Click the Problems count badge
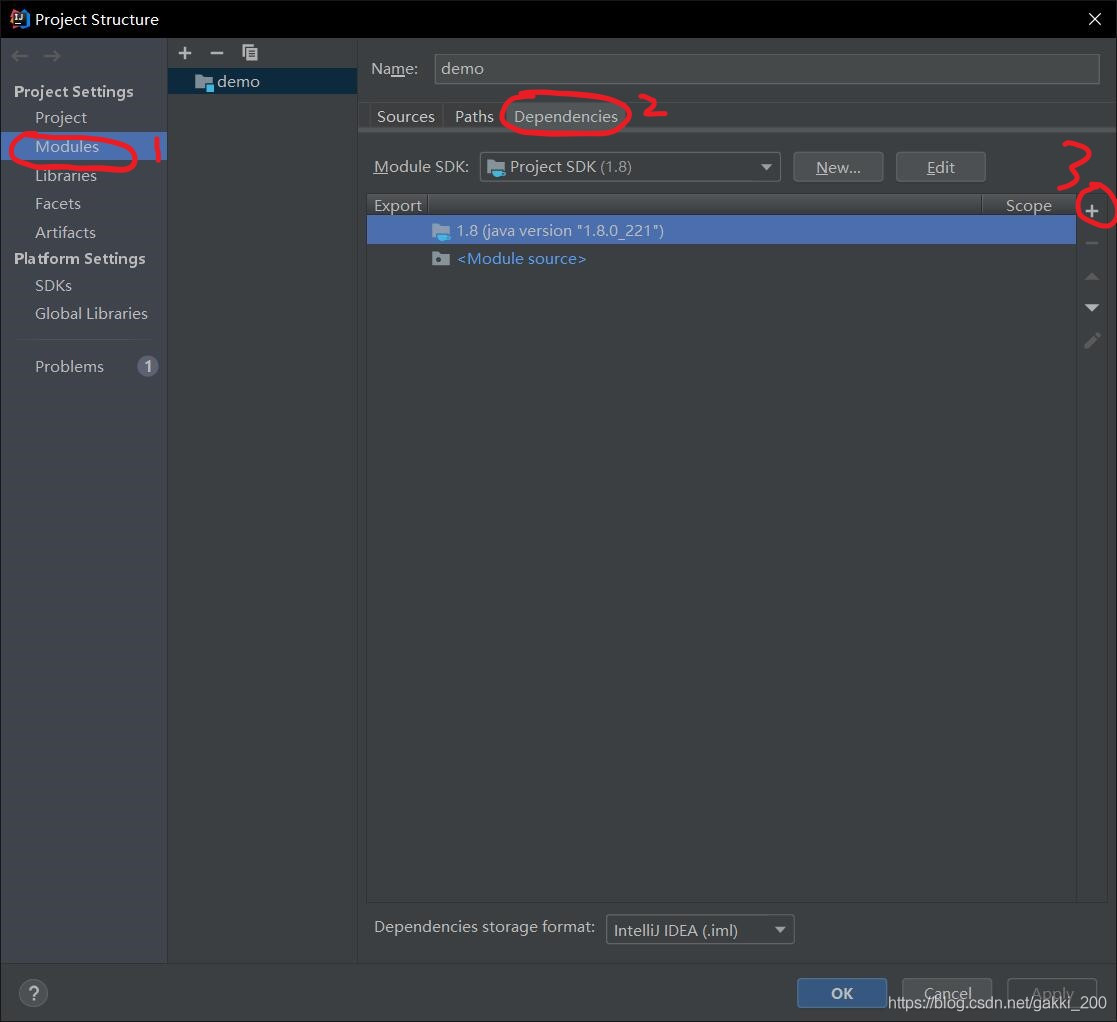The height and width of the screenshot is (1022, 1117). tap(147, 366)
